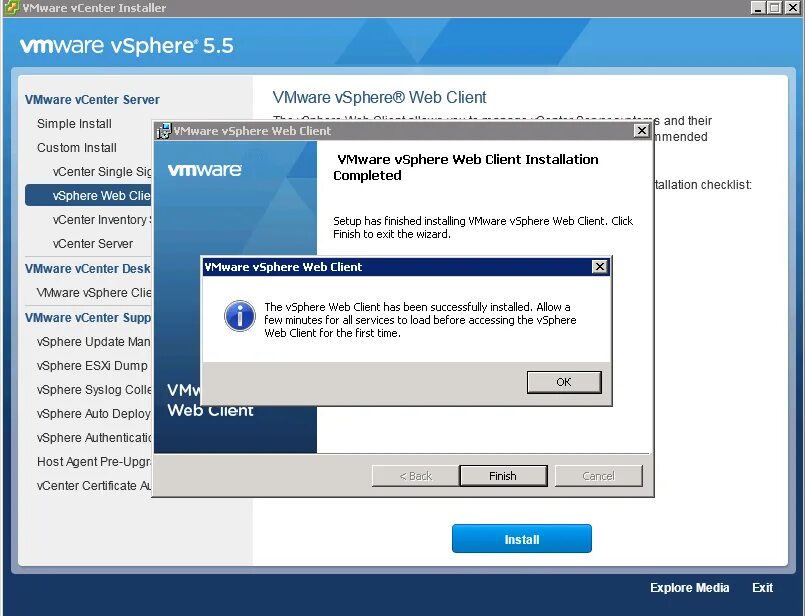Click the Cancel button in wizard
Viewport: 805px width, 616px height.
coord(599,476)
